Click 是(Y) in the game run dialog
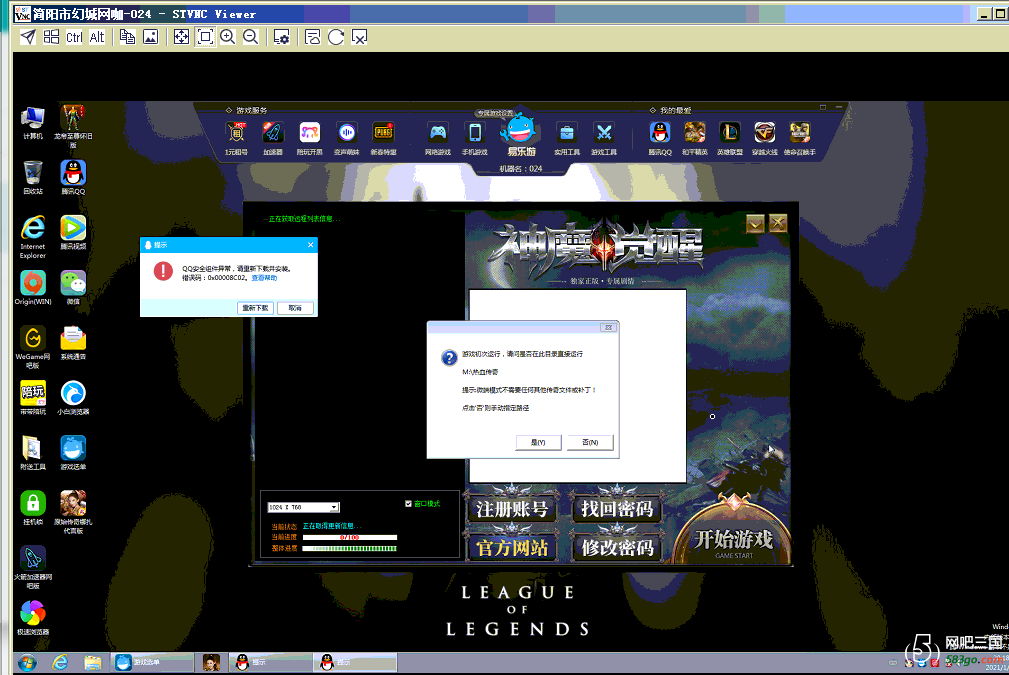The width and height of the screenshot is (1009, 675). (538, 443)
